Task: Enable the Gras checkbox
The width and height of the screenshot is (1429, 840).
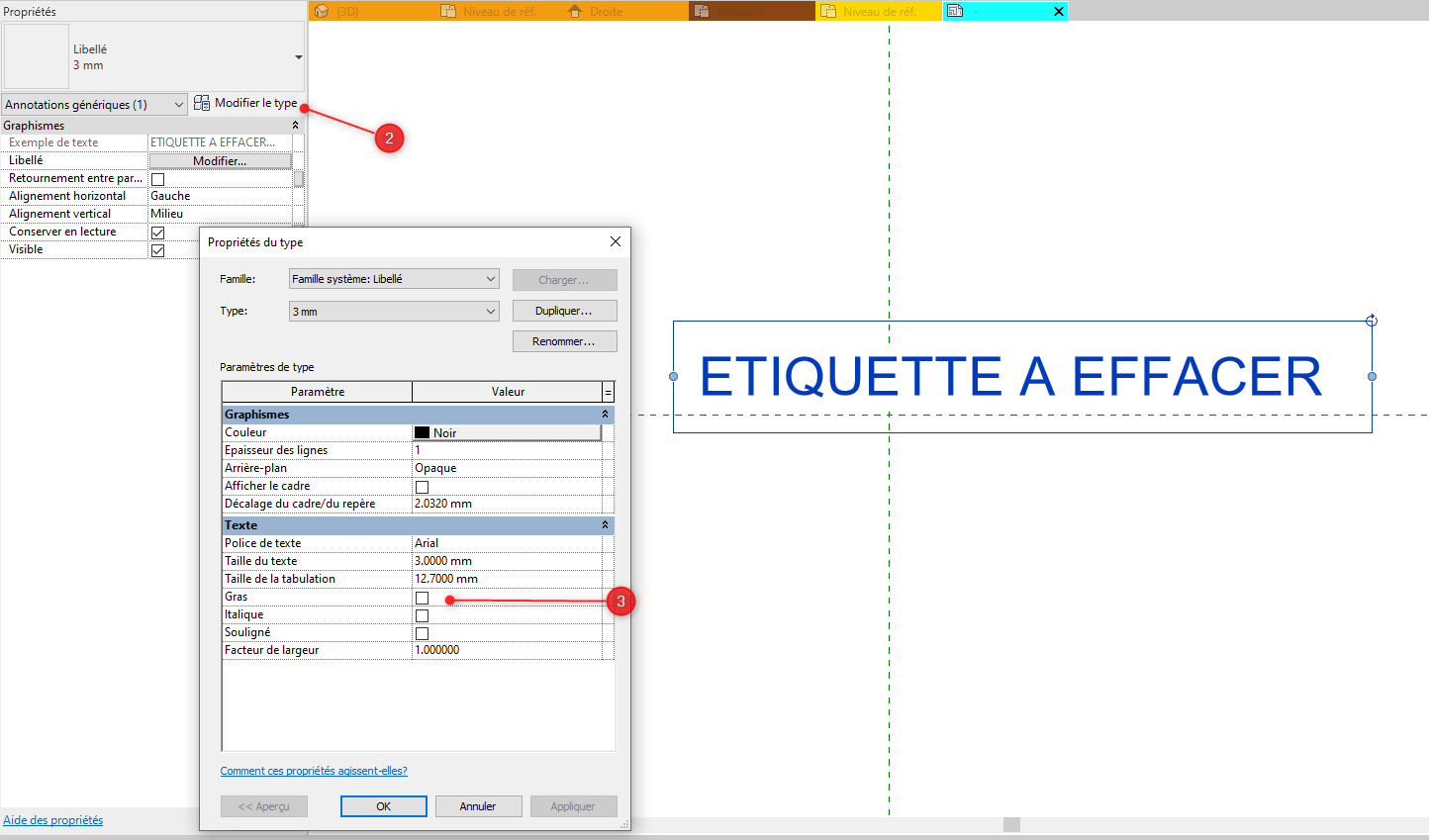Action: (x=423, y=598)
